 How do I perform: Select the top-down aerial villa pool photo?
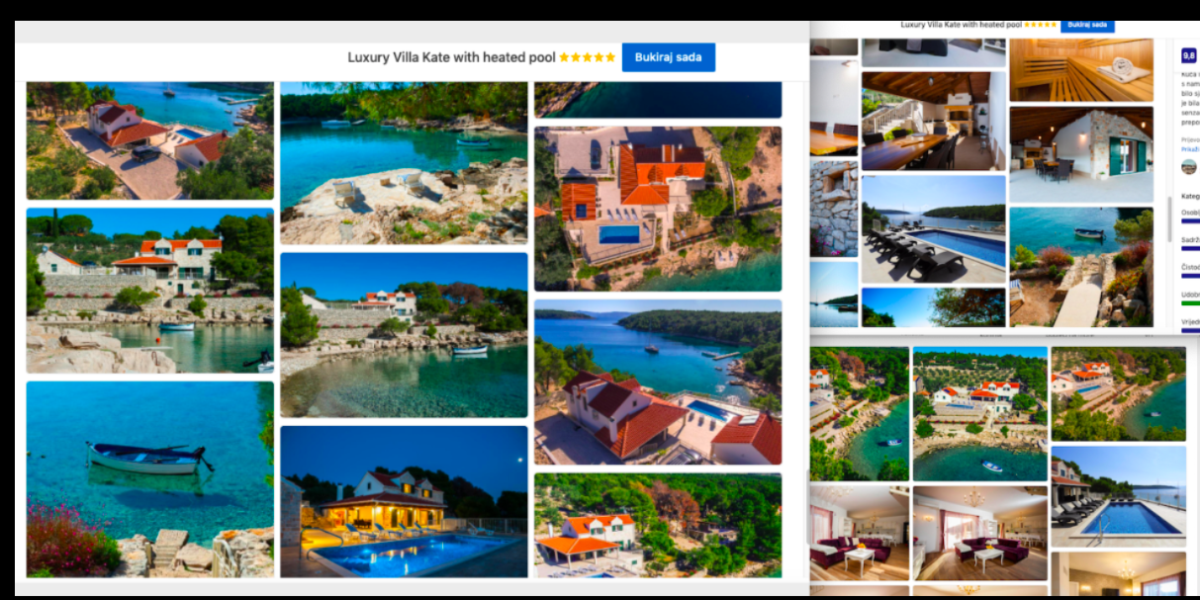657,208
